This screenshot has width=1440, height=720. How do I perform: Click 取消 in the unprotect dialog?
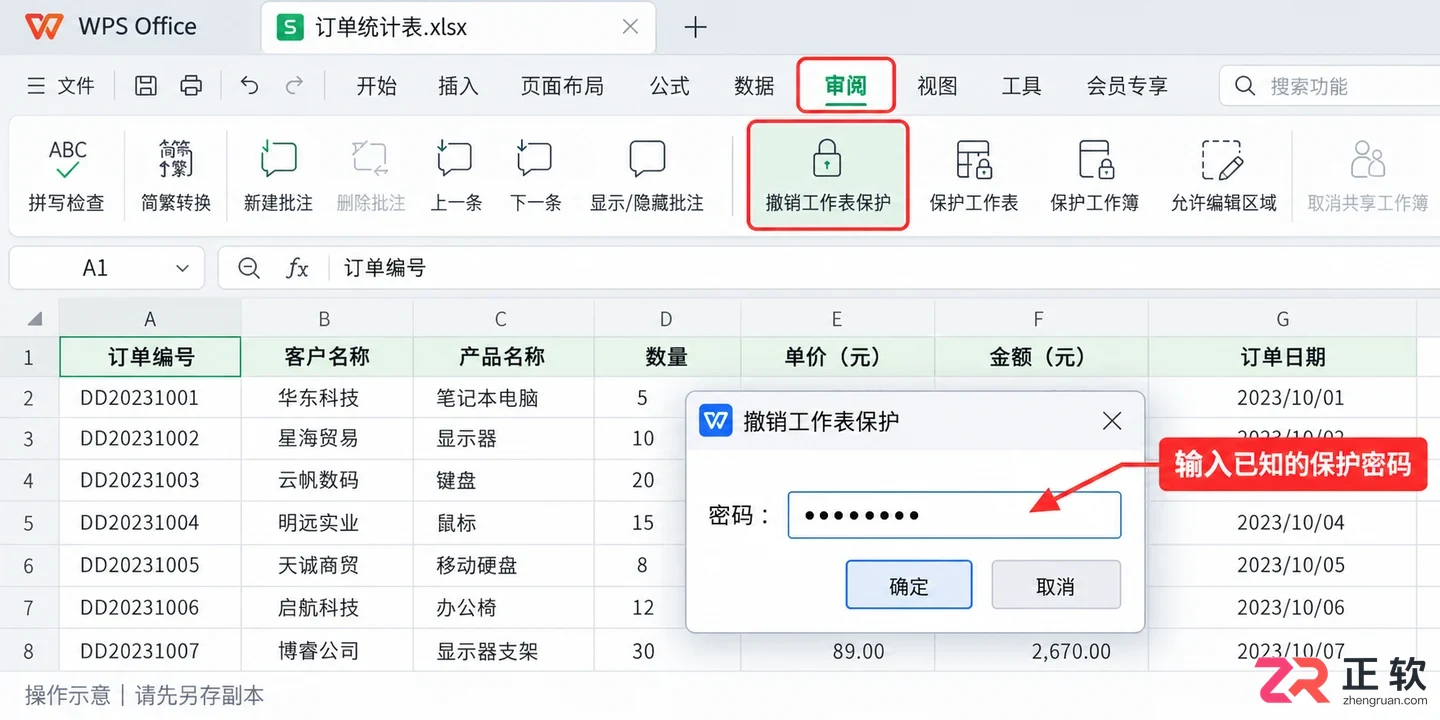[1056, 585]
